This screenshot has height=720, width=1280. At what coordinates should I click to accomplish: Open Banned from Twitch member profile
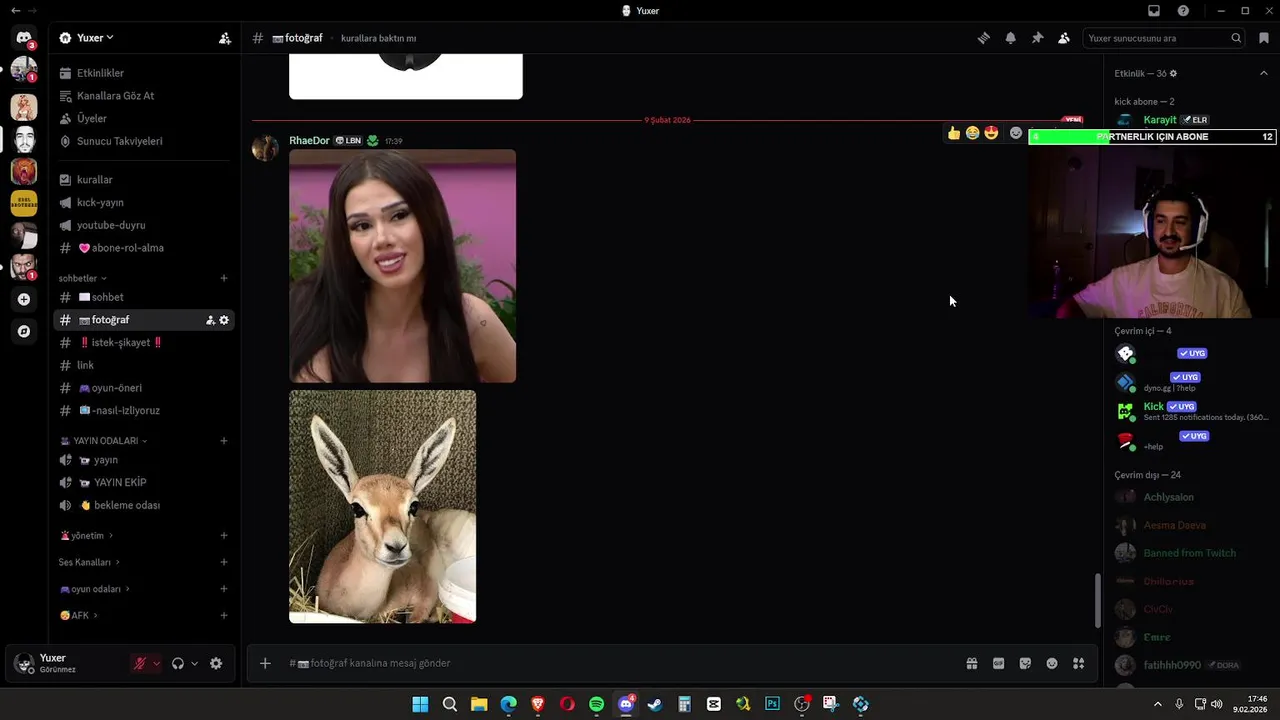[x=1190, y=553]
